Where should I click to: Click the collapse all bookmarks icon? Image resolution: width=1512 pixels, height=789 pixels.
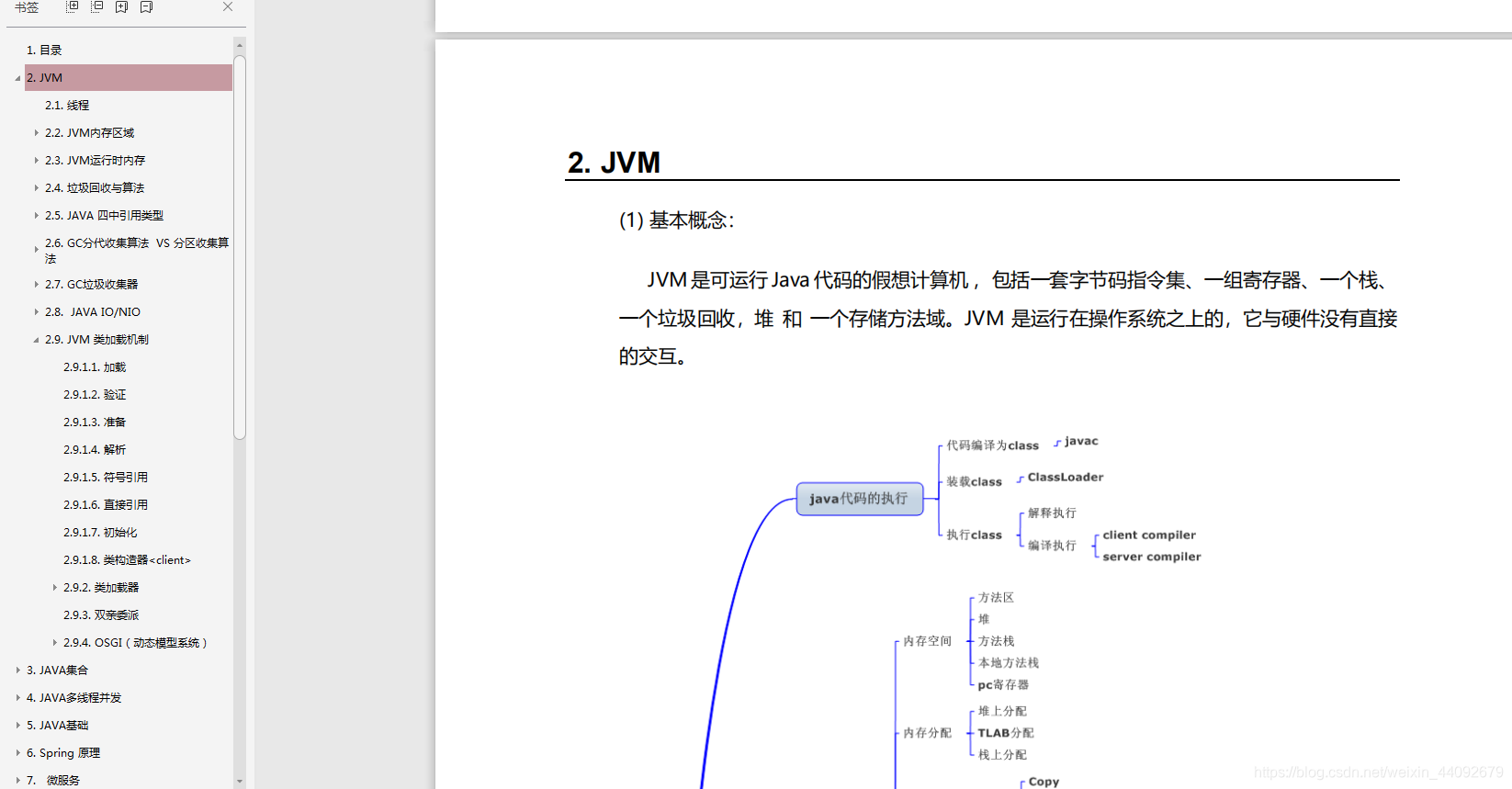click(x=96, y=6)
